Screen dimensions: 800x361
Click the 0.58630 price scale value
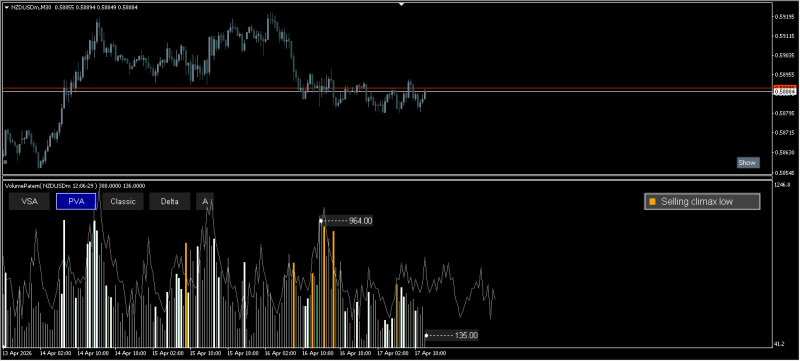pyautogui.click(x=785, y=152)
